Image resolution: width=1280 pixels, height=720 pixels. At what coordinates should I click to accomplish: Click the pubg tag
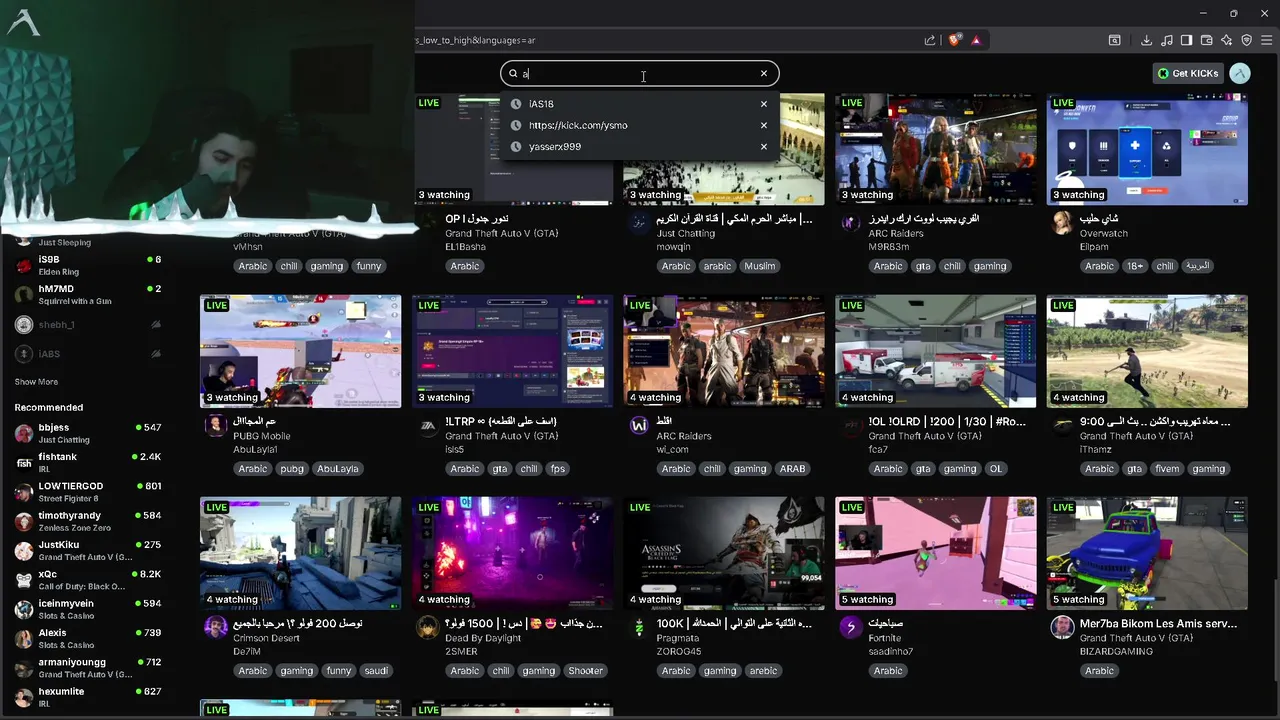(291, 469)
